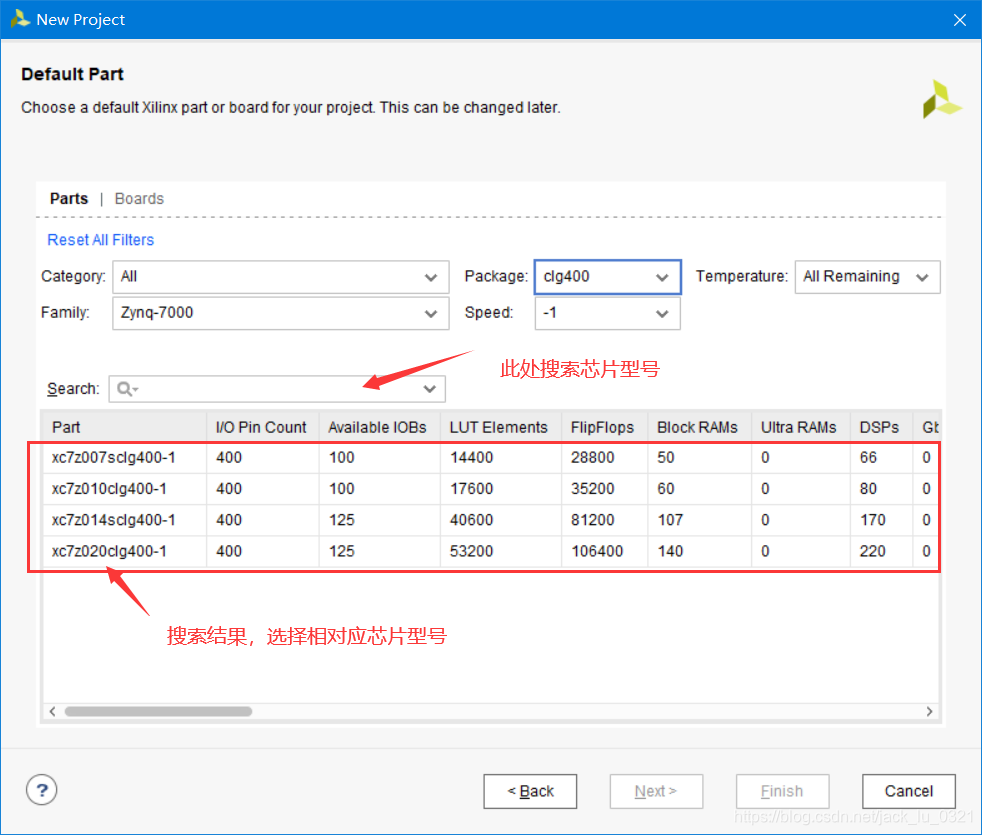Screen dimensions: 982x835
Task: Click the left scroll arrow of horizontal scrollbar
Action: click(53, 711)
